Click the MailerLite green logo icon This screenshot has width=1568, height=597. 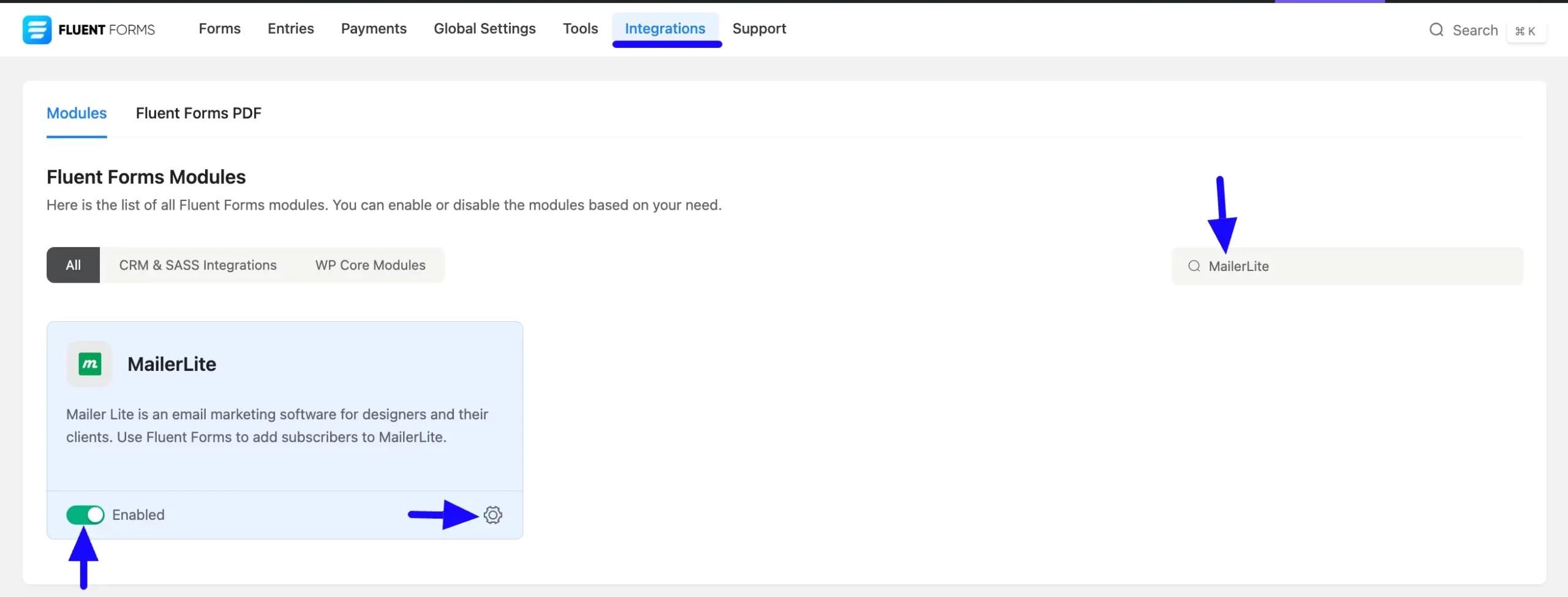point(89,364)
